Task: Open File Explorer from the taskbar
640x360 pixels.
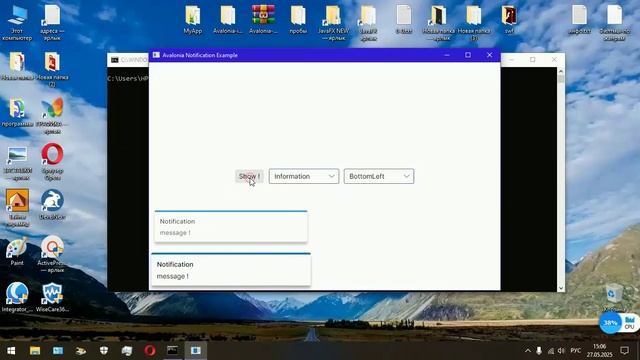Action: [x=35, y=351]
